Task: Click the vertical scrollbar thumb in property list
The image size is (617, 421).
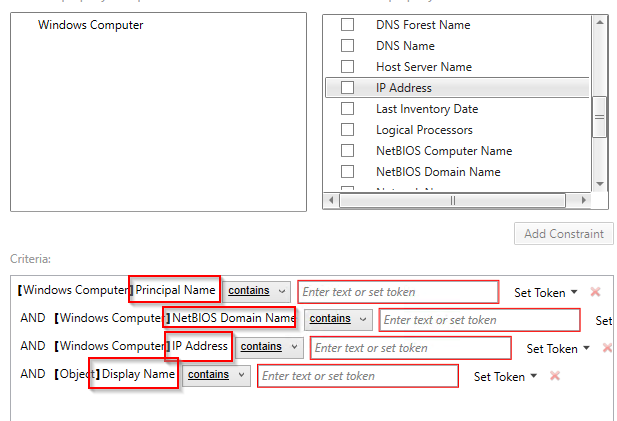Action: pyautogui.click(x=599, y=117)
